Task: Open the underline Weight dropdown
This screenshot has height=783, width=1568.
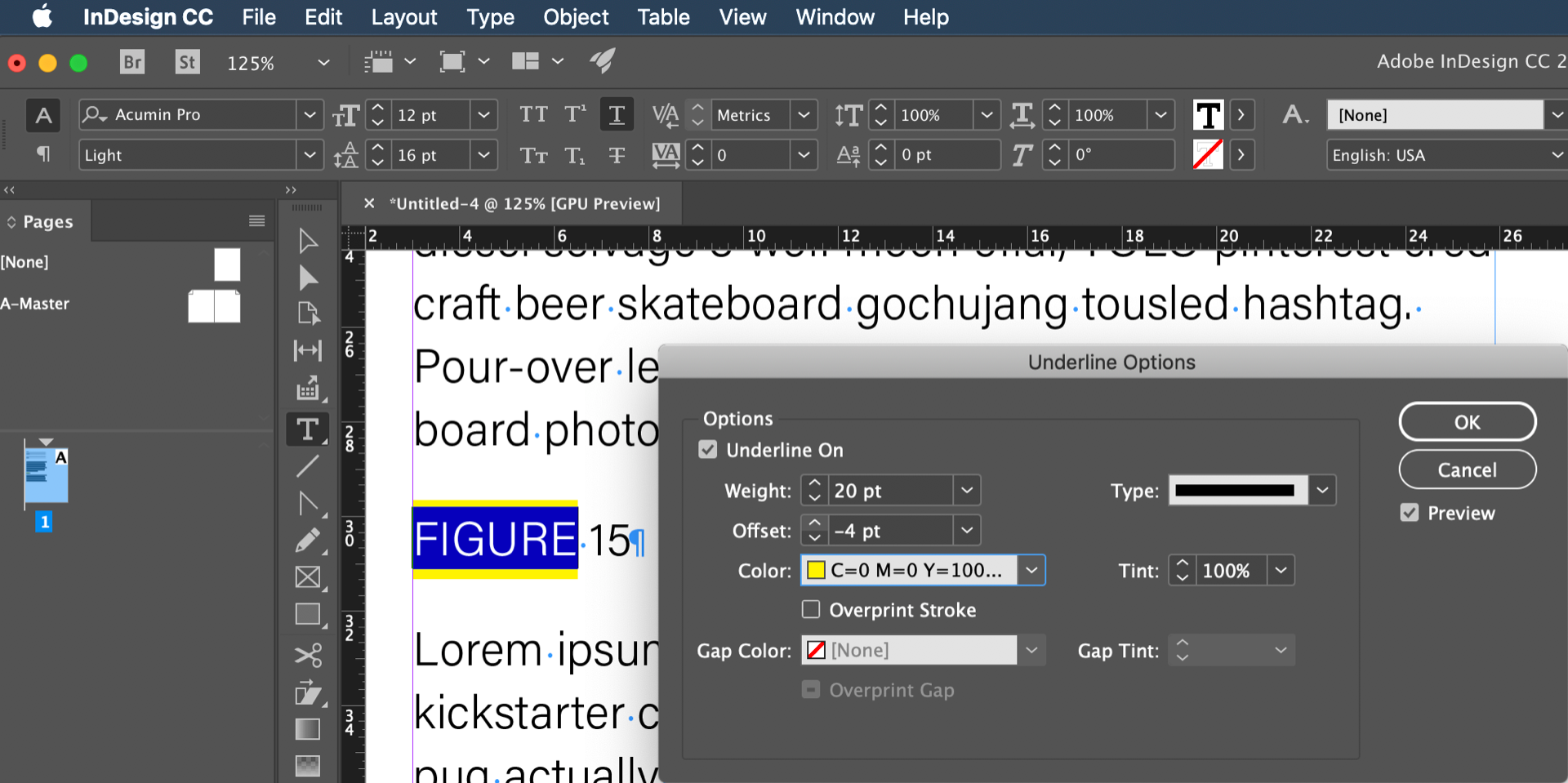Action: 967,491
